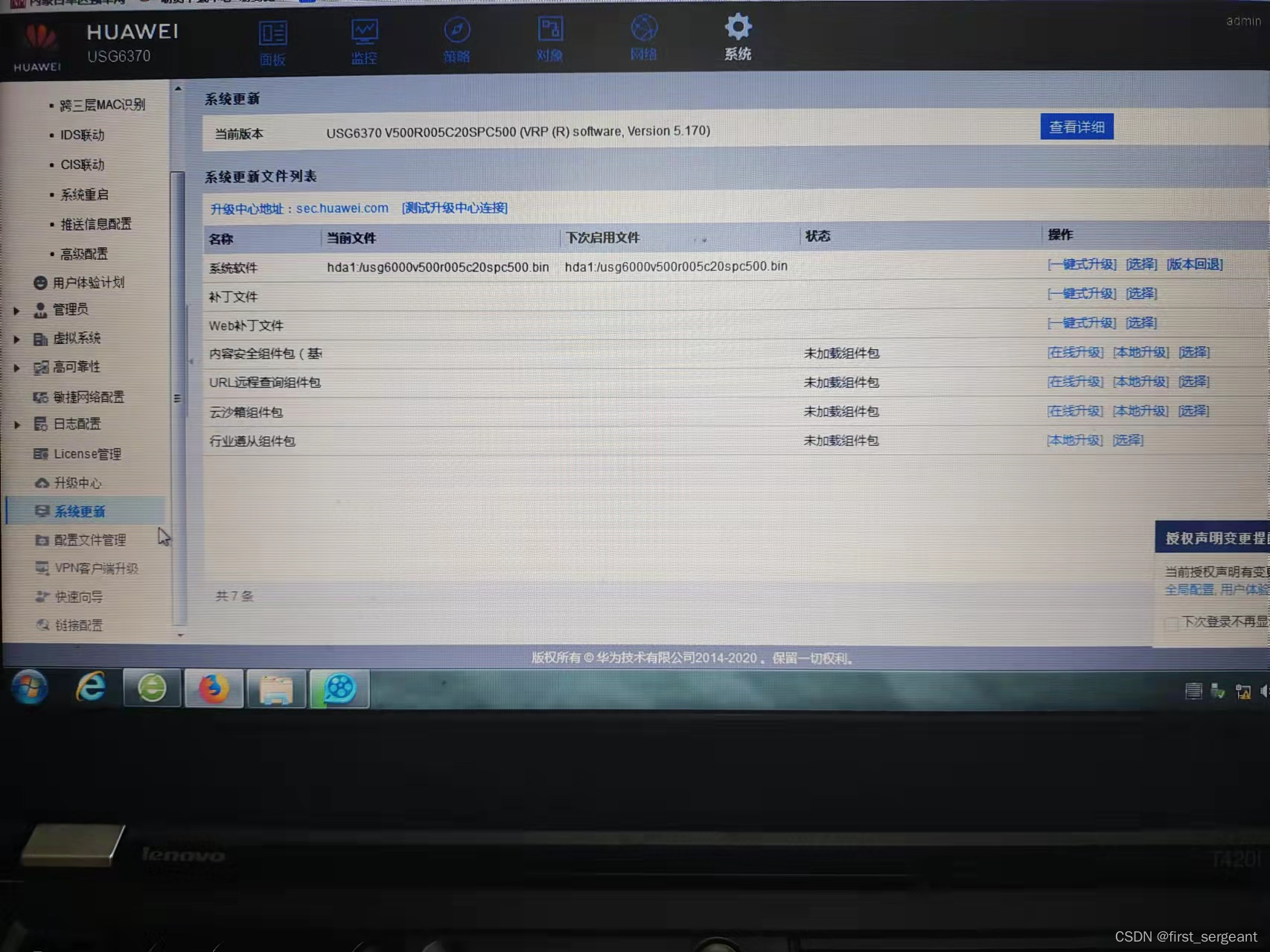Open the Windows Start menu
Screen dimensions: 1270x952
coord(30,687)
